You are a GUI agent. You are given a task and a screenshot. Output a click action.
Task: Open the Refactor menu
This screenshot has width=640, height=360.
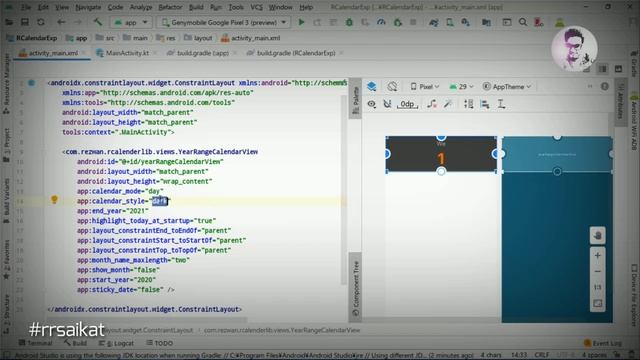pos(170,7)
